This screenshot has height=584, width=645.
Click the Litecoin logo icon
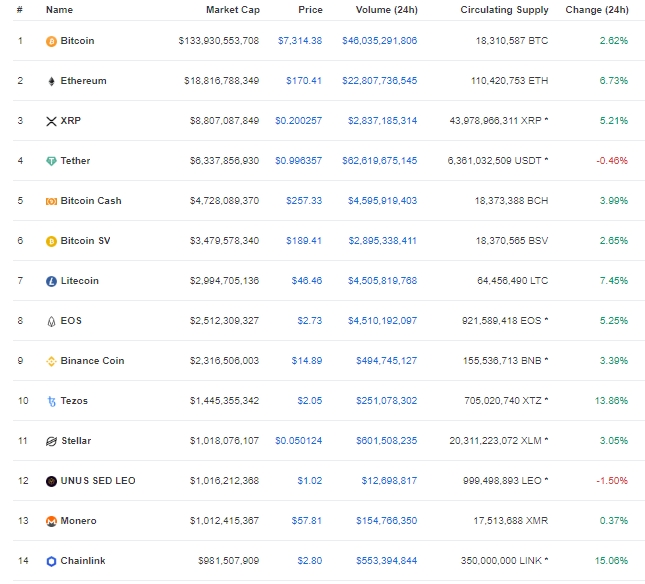[x=51, y=281]
